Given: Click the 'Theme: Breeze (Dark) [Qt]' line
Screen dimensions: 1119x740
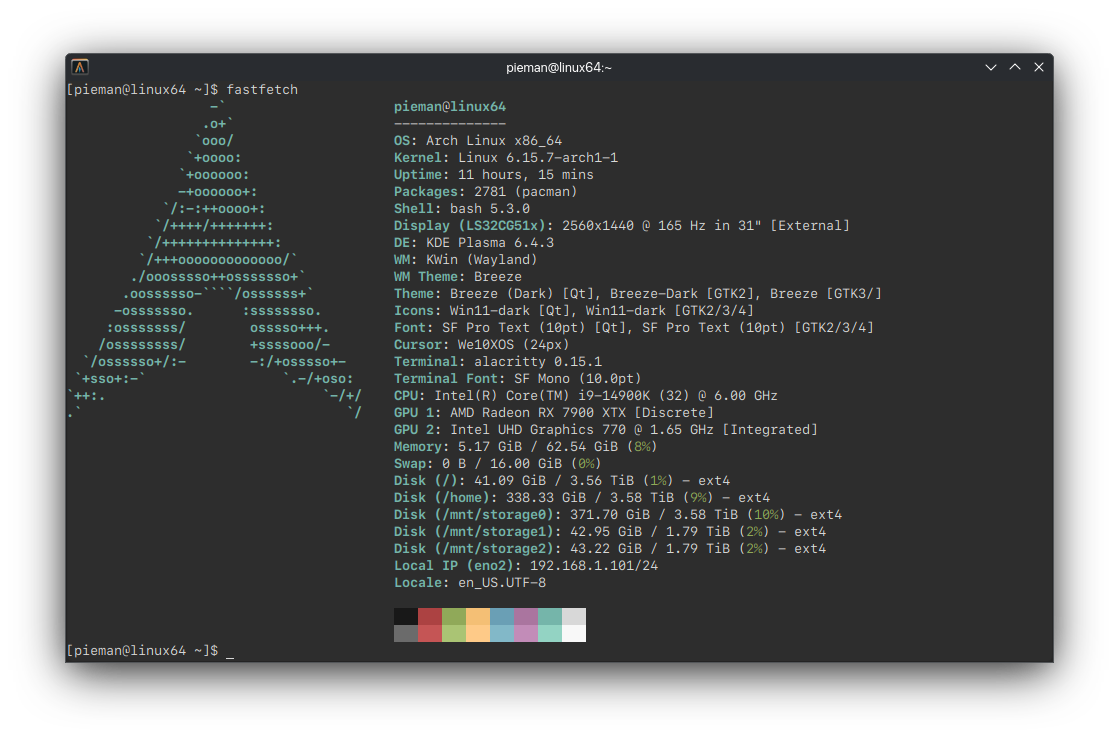Looking at the screenshot, I should click(638, 294).
